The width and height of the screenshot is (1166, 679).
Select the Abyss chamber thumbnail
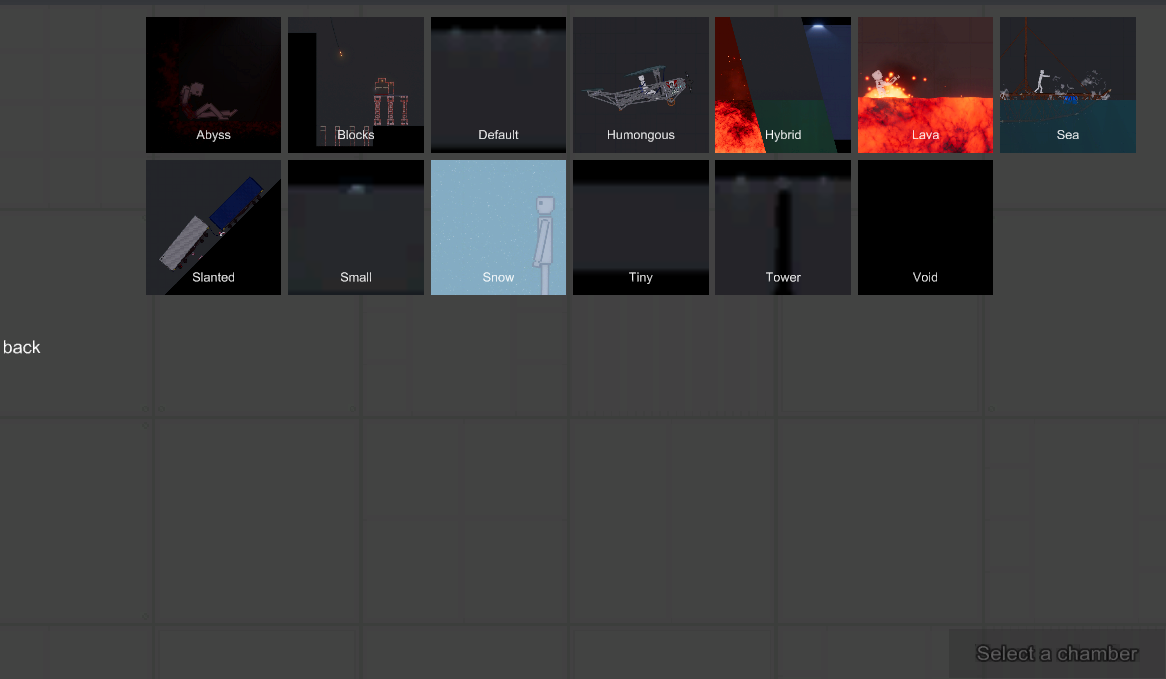[213, 85]
